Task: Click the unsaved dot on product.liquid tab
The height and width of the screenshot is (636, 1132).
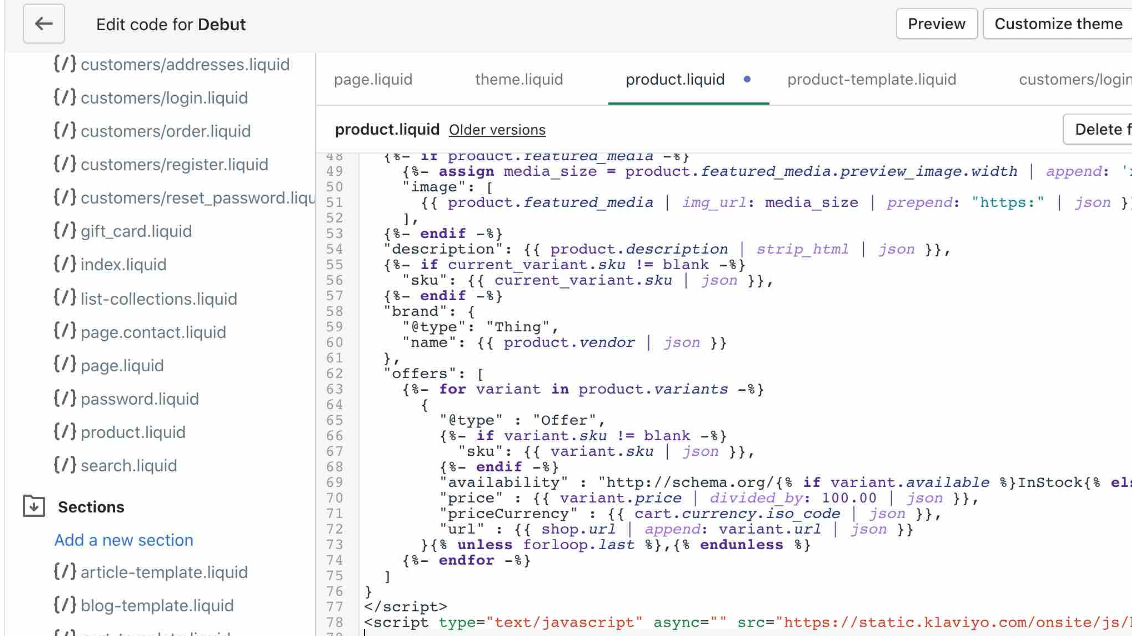Action: pos(747,80)
